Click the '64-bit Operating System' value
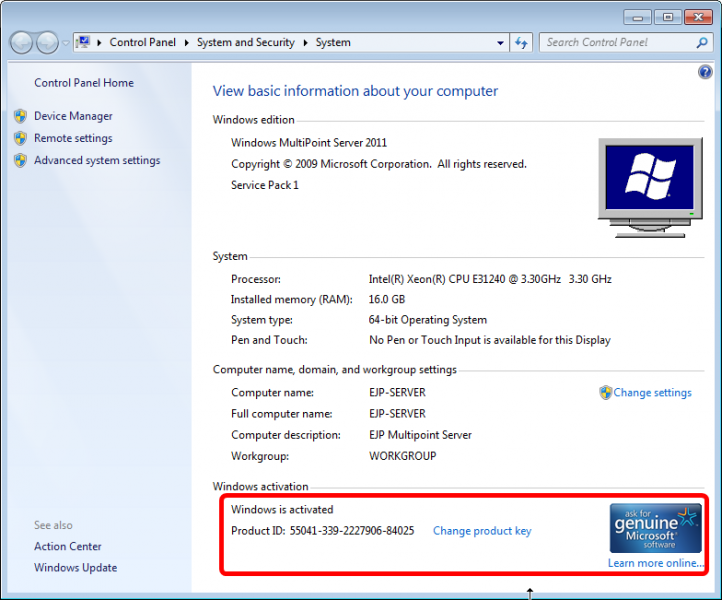The image size is (722, 600). coord(428,320)
